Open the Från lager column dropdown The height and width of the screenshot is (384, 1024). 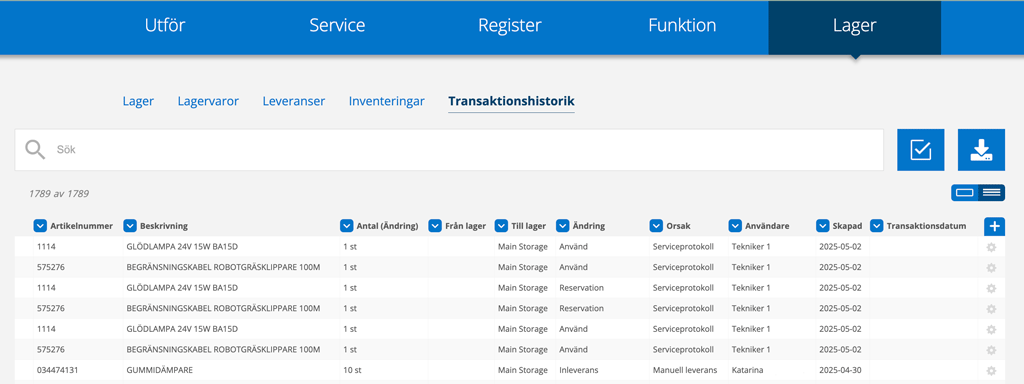pyautogui.click(x=435, y=226)
